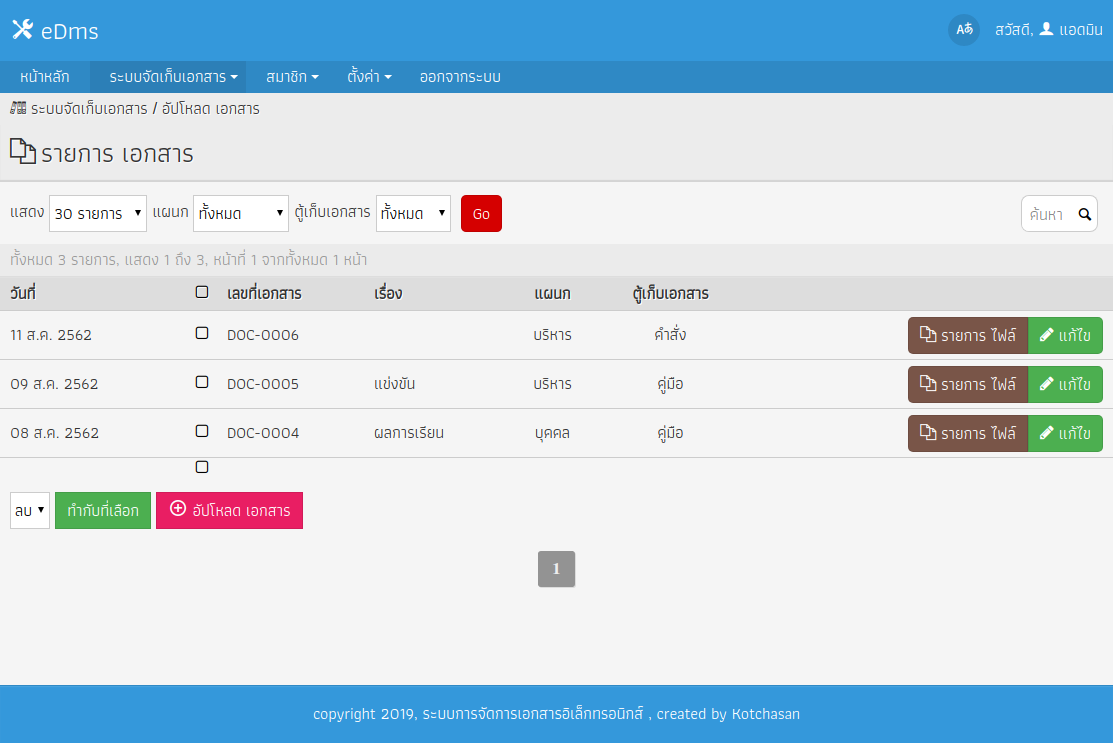The height and width of the screenshot is (743, 1113).
Task: Click the ทำกับที่เลือก button
Action: (x=103, y=510)
